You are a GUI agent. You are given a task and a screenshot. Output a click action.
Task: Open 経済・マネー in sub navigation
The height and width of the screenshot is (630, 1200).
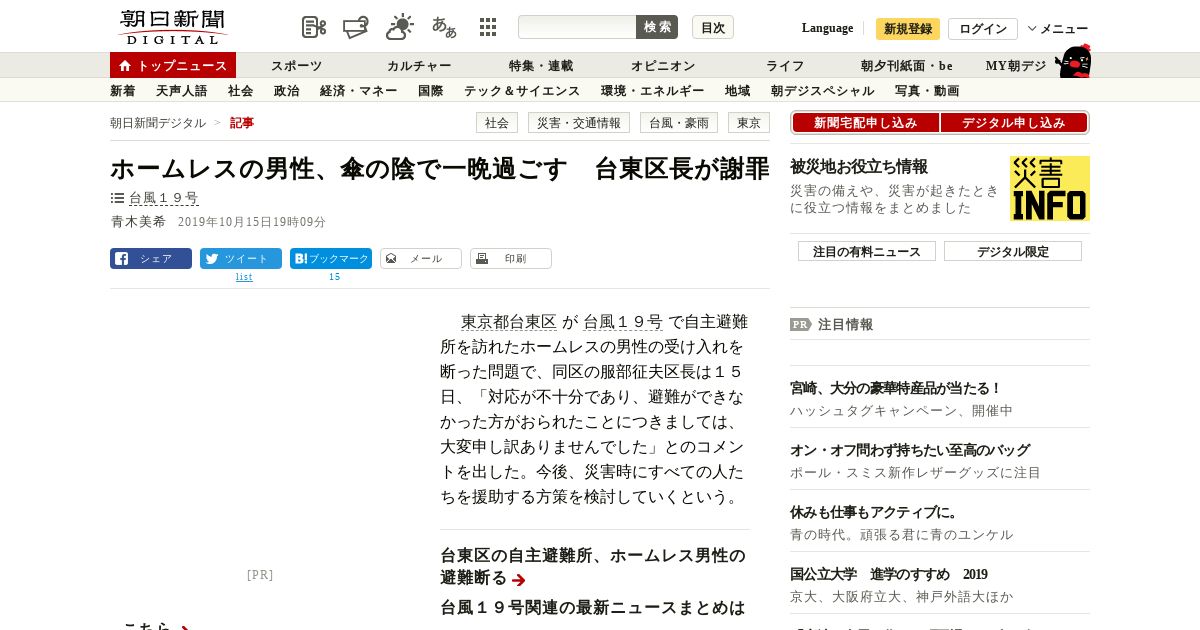pyautogui.click(x=358, y=90)
